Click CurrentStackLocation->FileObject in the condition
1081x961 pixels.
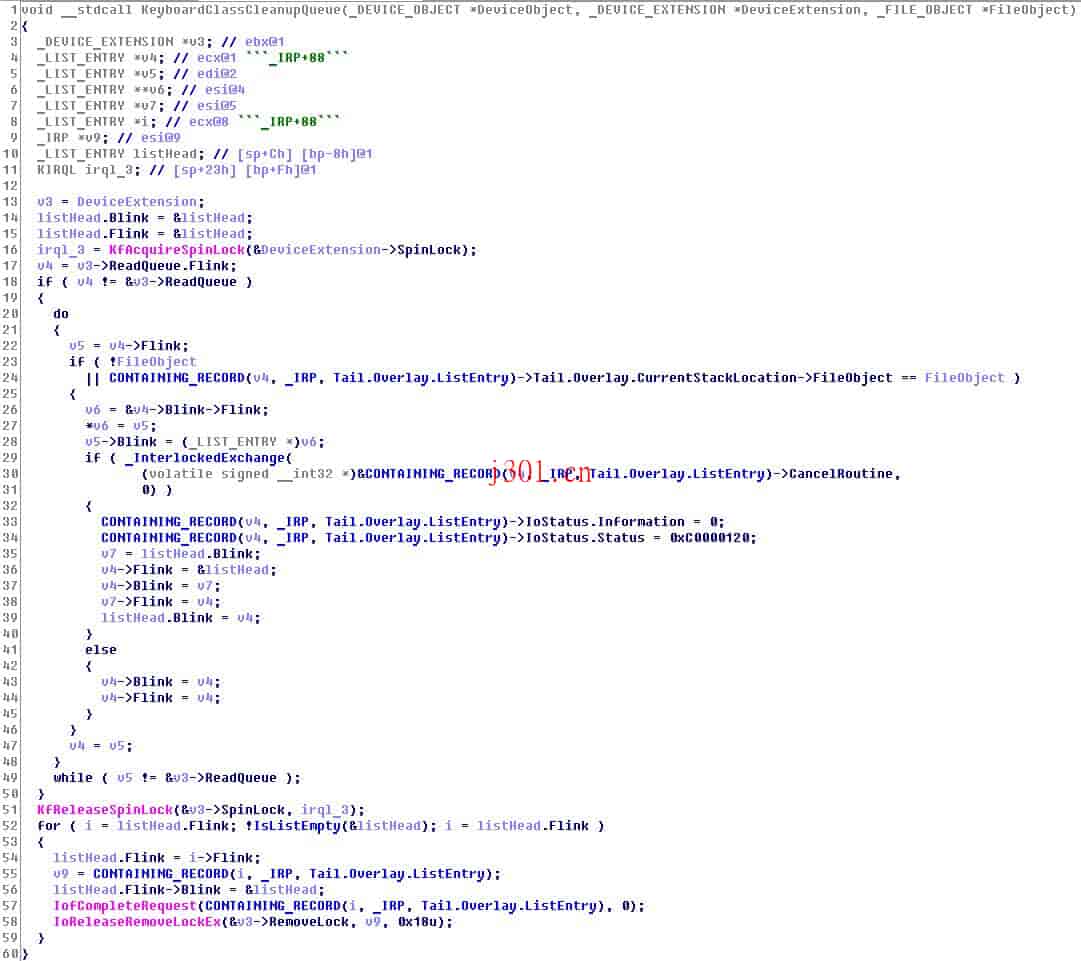click(765, 378)
